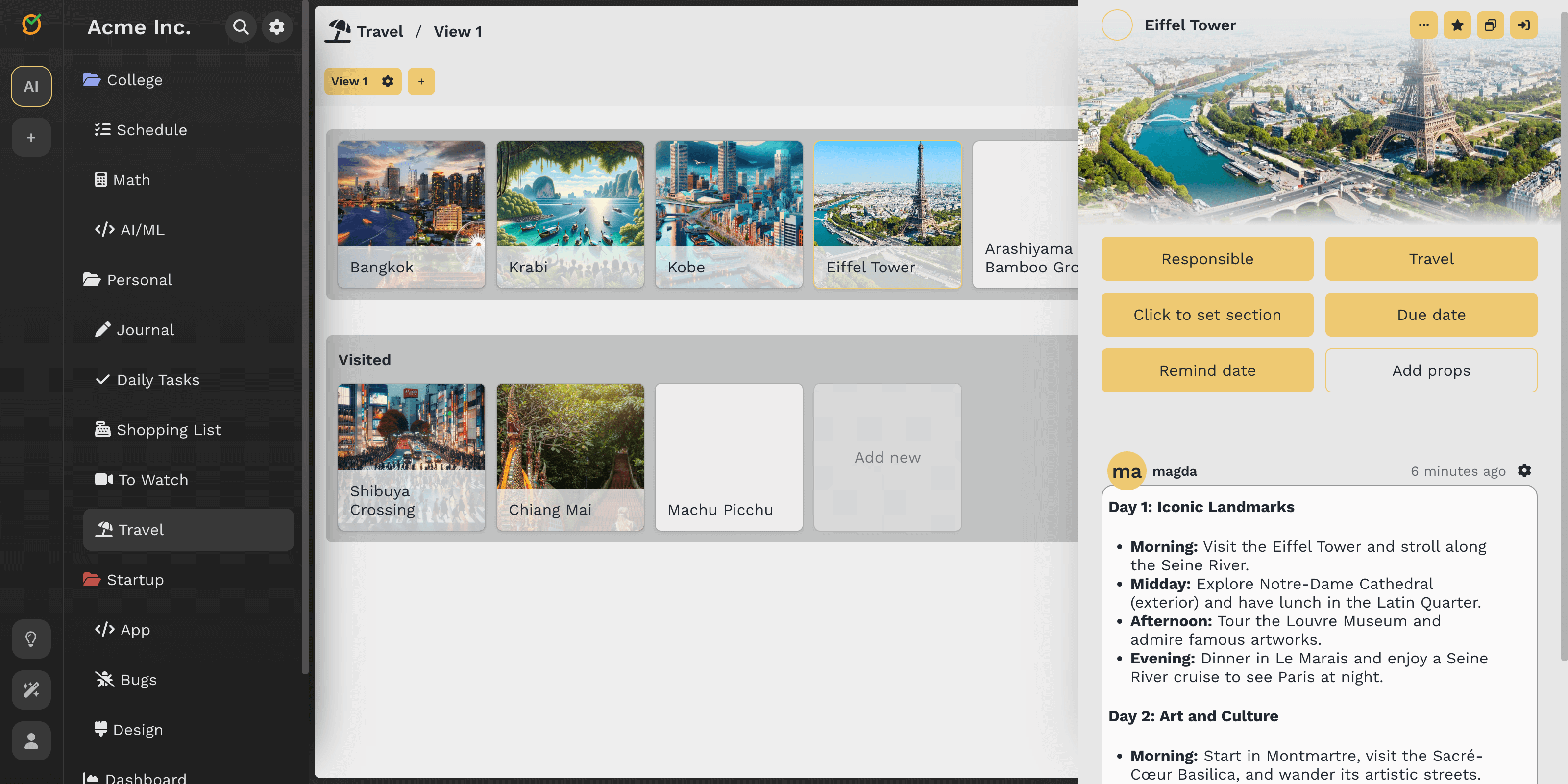The image size is (1568, 784).
Task: Click Travel in the breadcrumb
Action: [x=380, y=31]
